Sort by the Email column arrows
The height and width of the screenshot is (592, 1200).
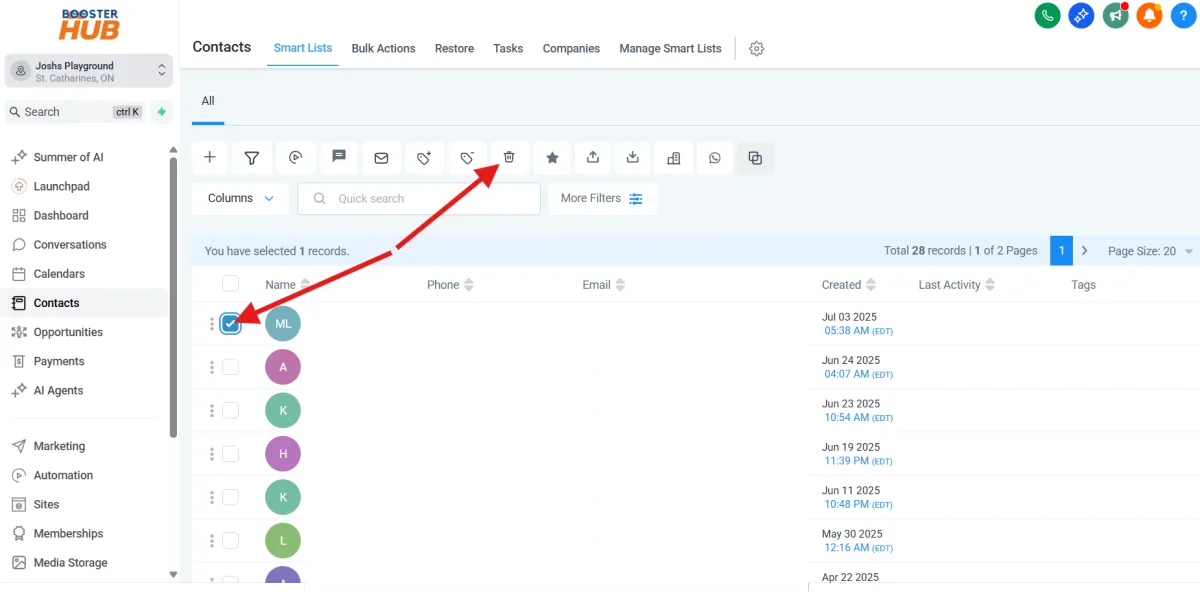tap(620, 285)
